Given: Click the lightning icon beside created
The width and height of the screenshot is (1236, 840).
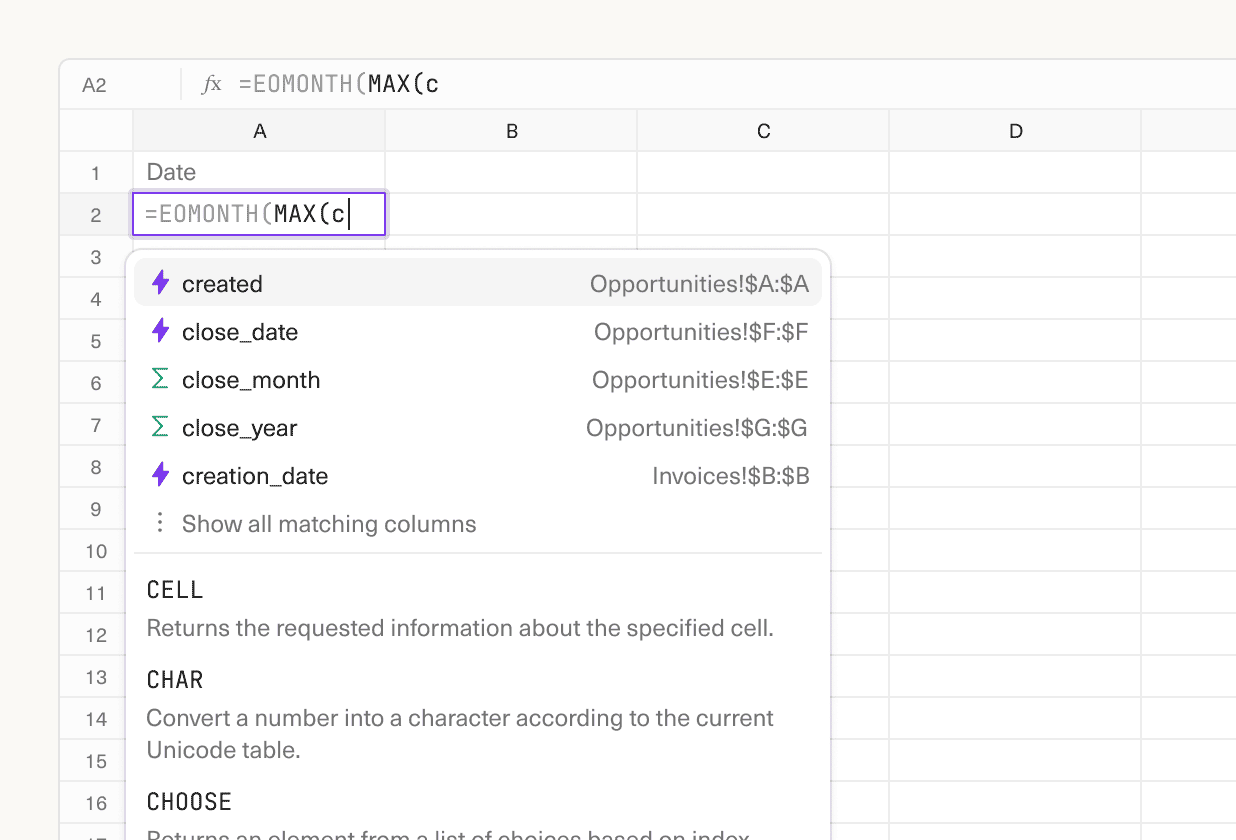Looking at the screenshot, I should click(x=160, y=283).
